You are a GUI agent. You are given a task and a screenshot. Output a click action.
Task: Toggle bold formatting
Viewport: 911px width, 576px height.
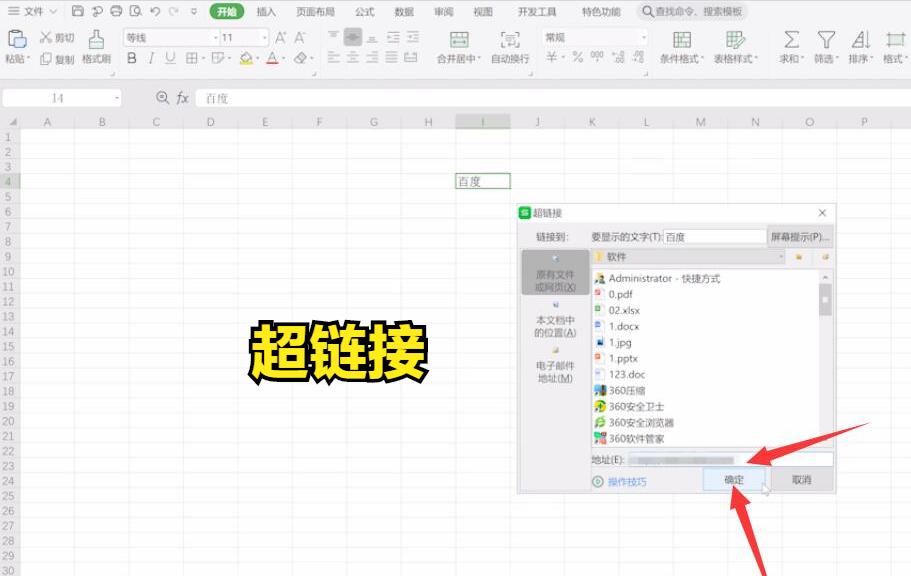(131, 61)
